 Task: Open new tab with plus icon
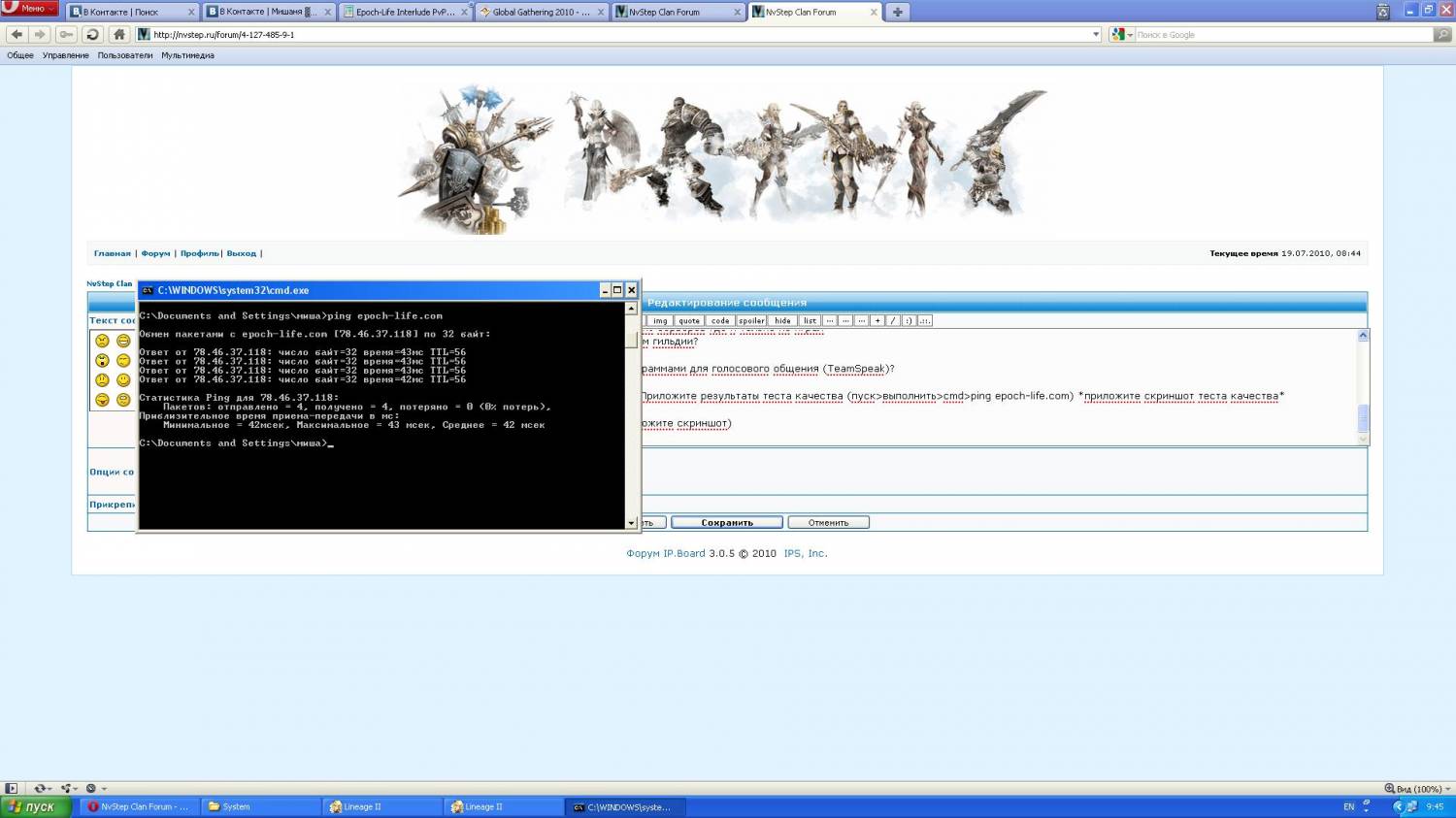tap(897, 12)
